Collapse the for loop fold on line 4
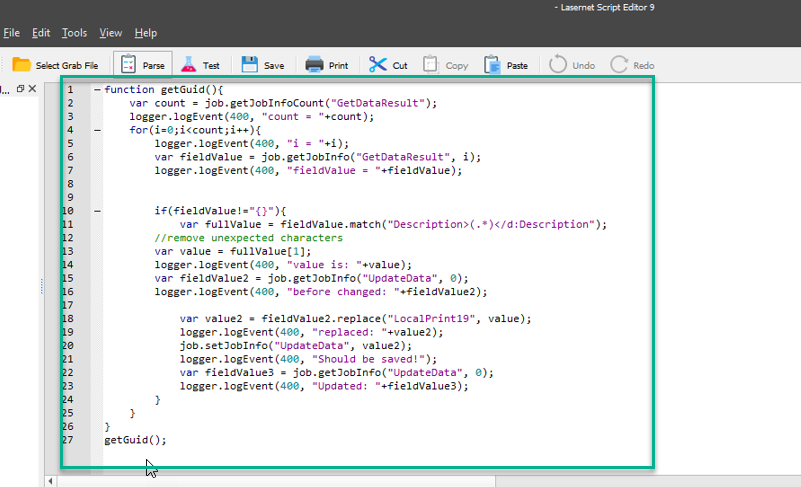 97,130
